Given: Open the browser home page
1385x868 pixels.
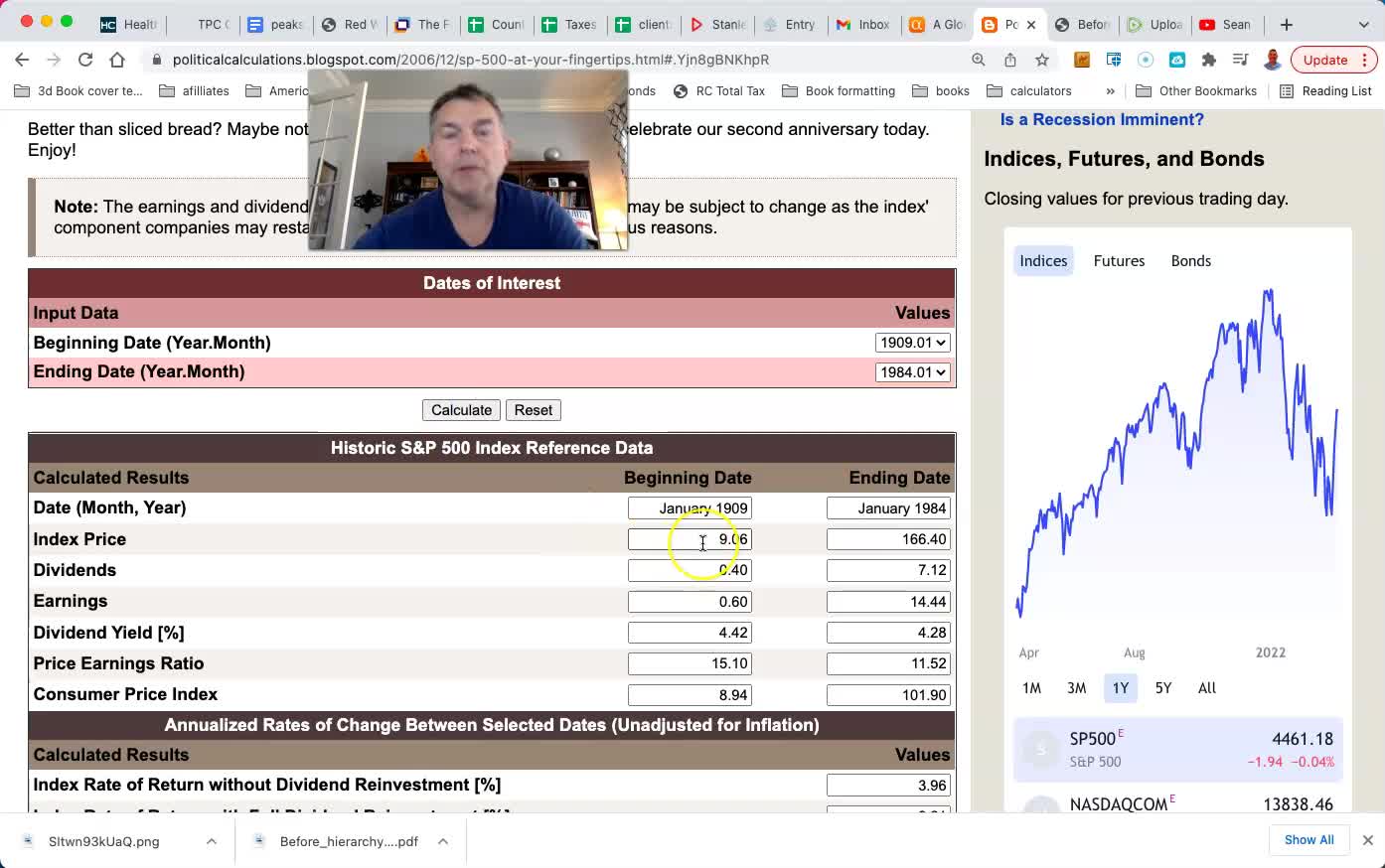Looking at the screenshot, I should 117,60.
